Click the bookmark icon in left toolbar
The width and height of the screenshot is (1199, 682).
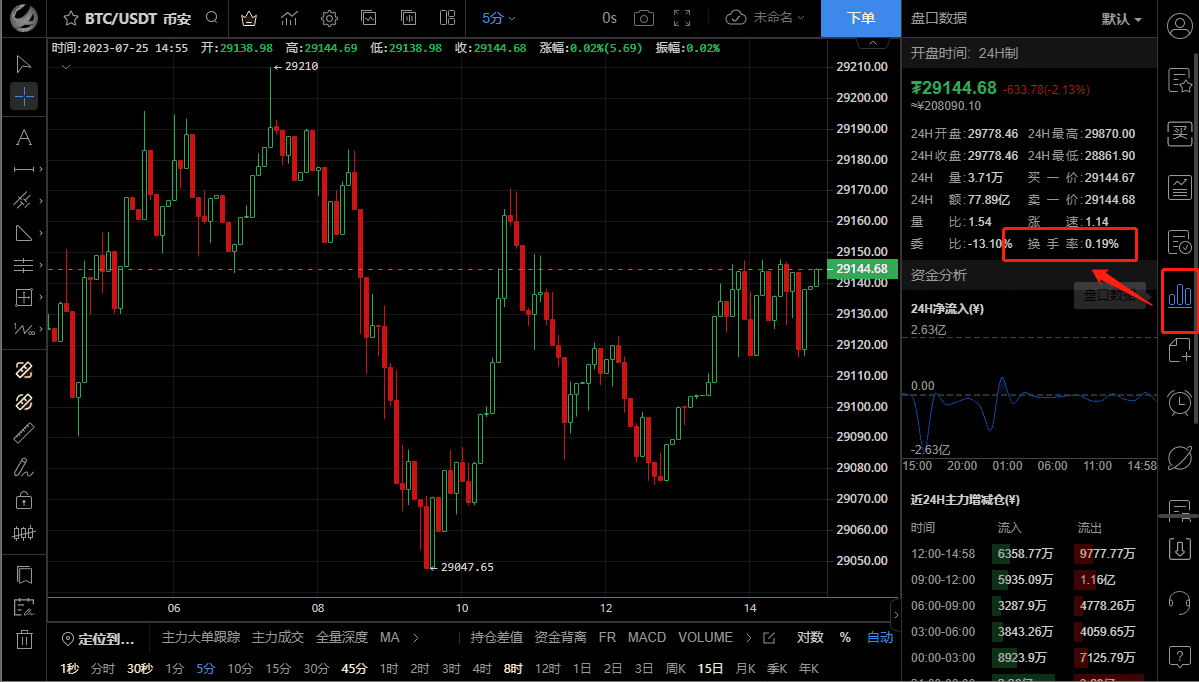point(24,575)
